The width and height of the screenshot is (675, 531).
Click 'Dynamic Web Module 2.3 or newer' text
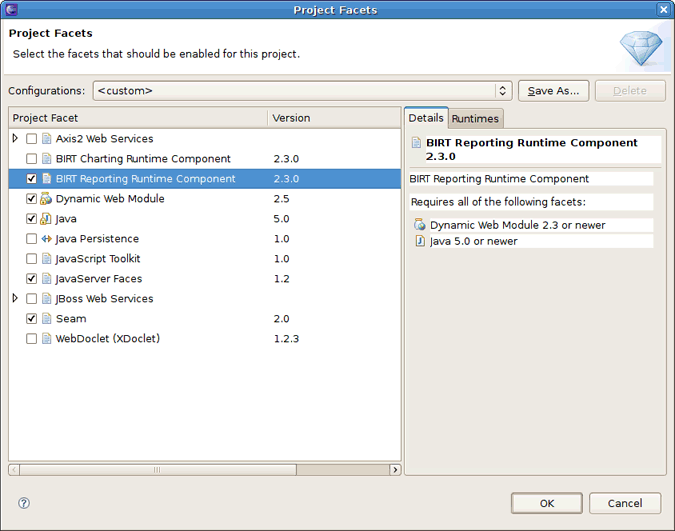click(517, 225)
